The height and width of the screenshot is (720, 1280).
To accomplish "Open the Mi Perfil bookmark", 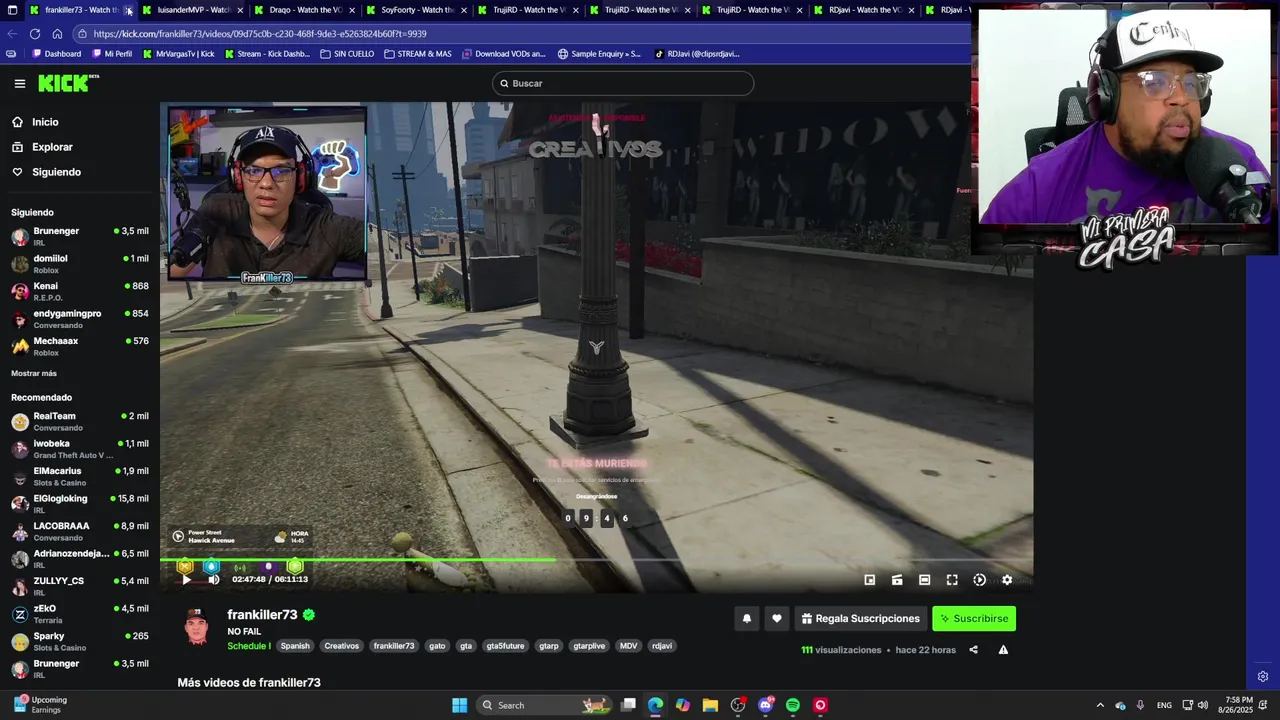I will (112, 54).
